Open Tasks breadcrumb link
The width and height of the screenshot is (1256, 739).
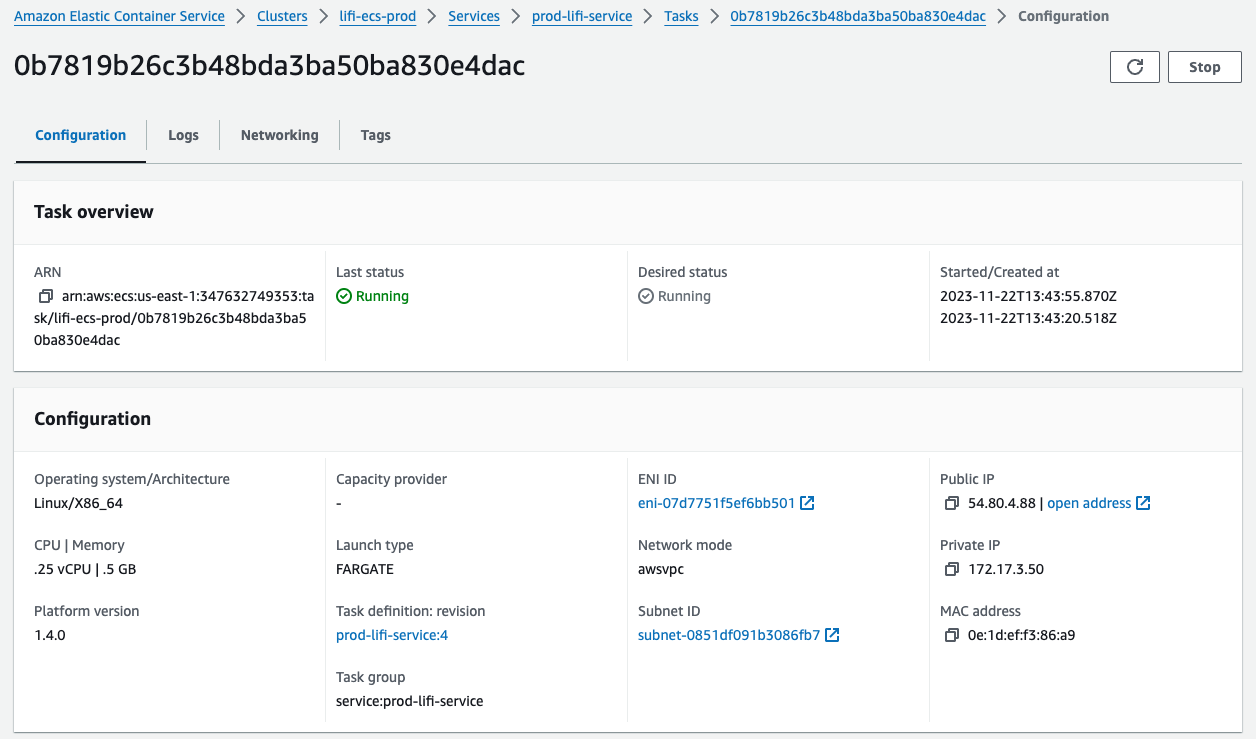681,16
